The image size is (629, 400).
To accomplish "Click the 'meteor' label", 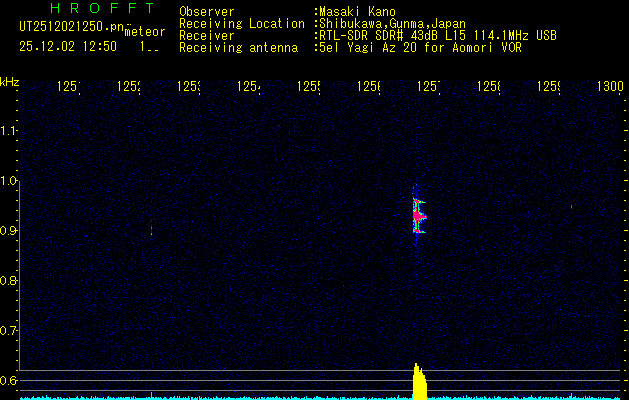I will (x=145, y=31).
